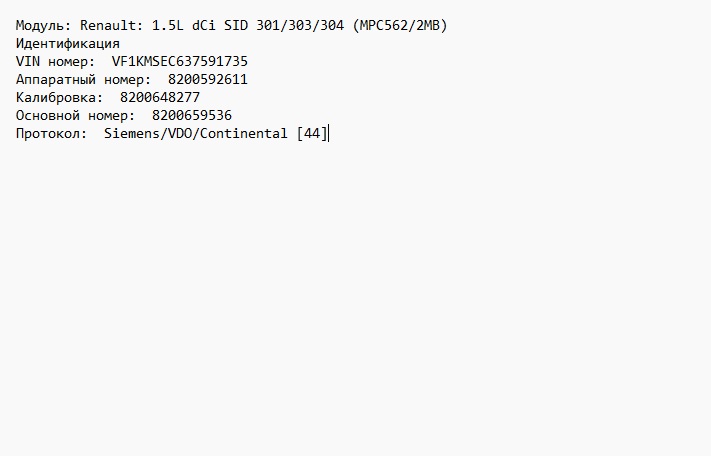Click the calibration number 8200648277
Image resolution: width=711 pixels, height=456 pixels.
[160, 97]
